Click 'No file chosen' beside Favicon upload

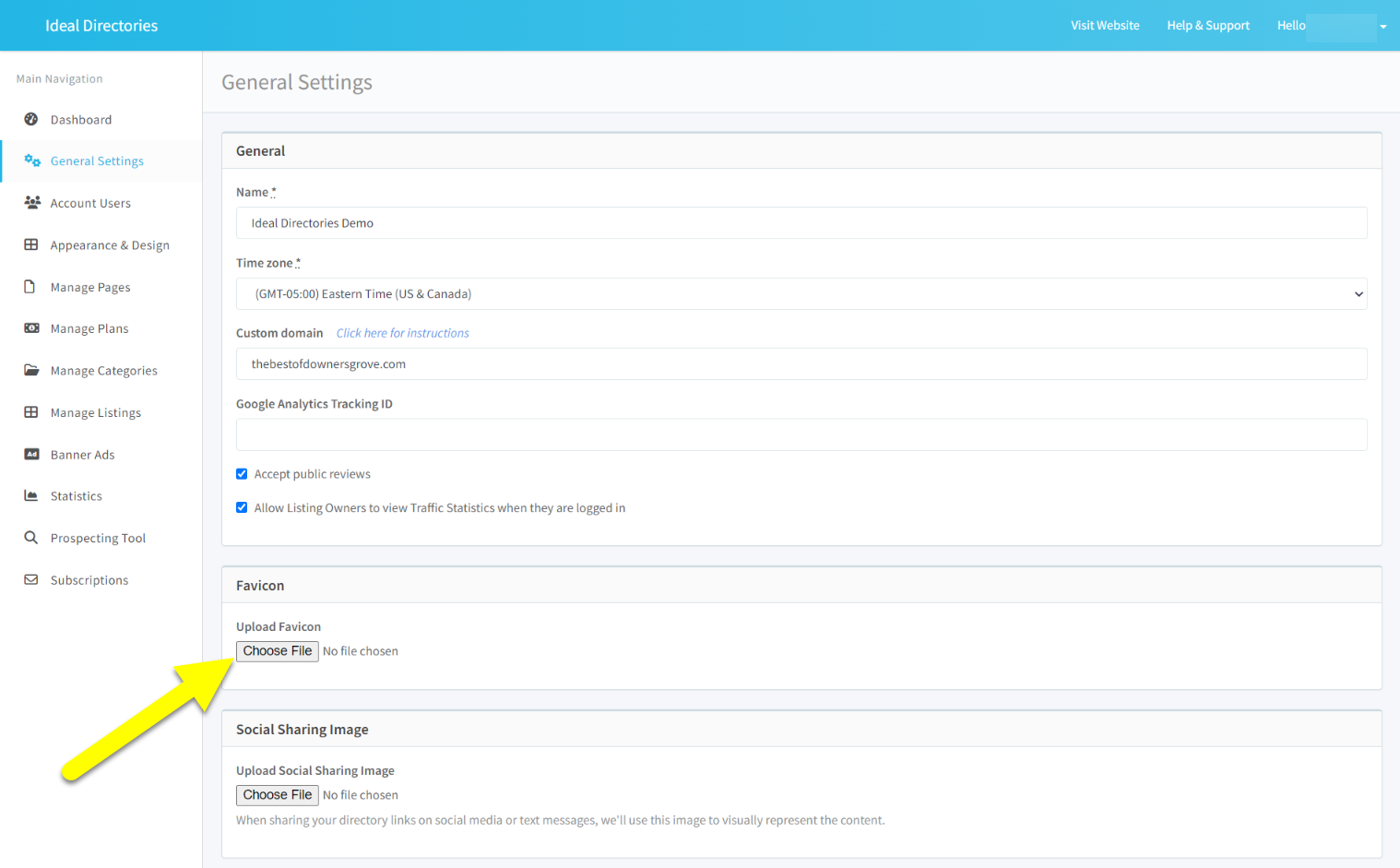[x=361, y=651]
